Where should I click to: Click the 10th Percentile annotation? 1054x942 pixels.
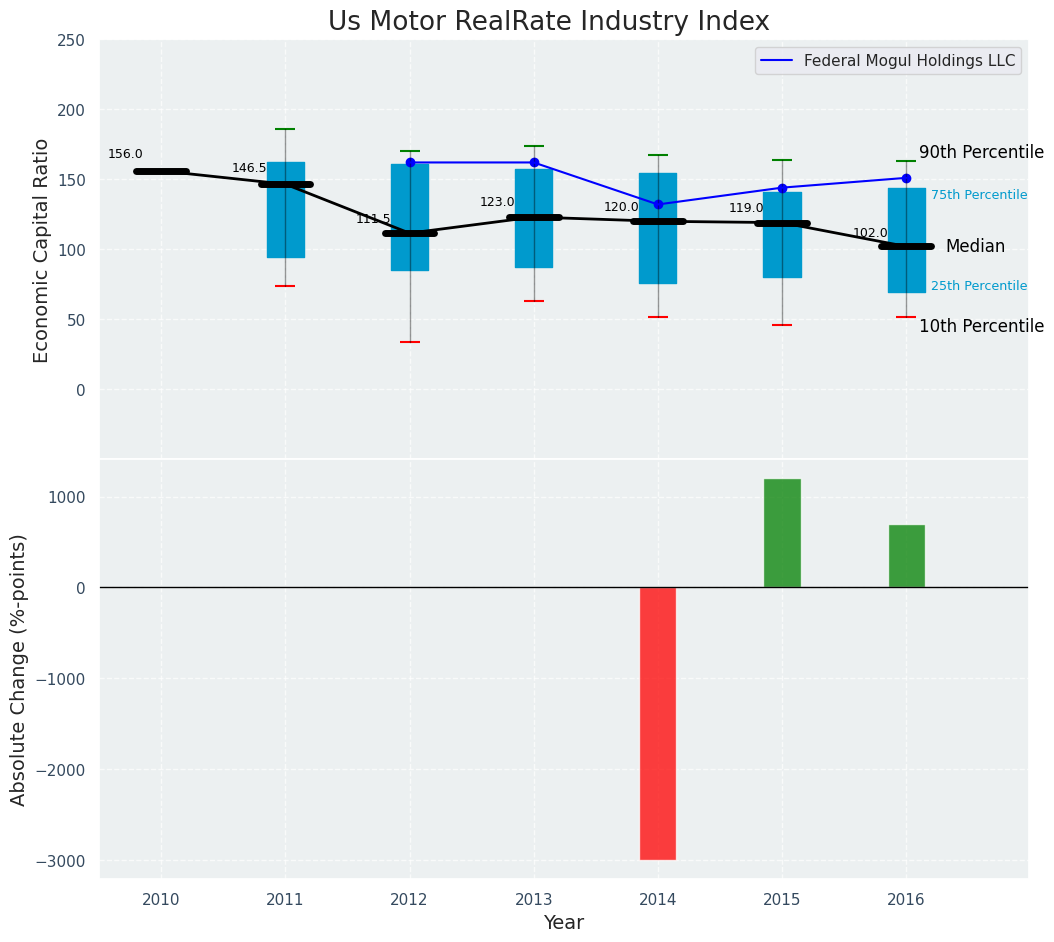(x=981, y=326)
